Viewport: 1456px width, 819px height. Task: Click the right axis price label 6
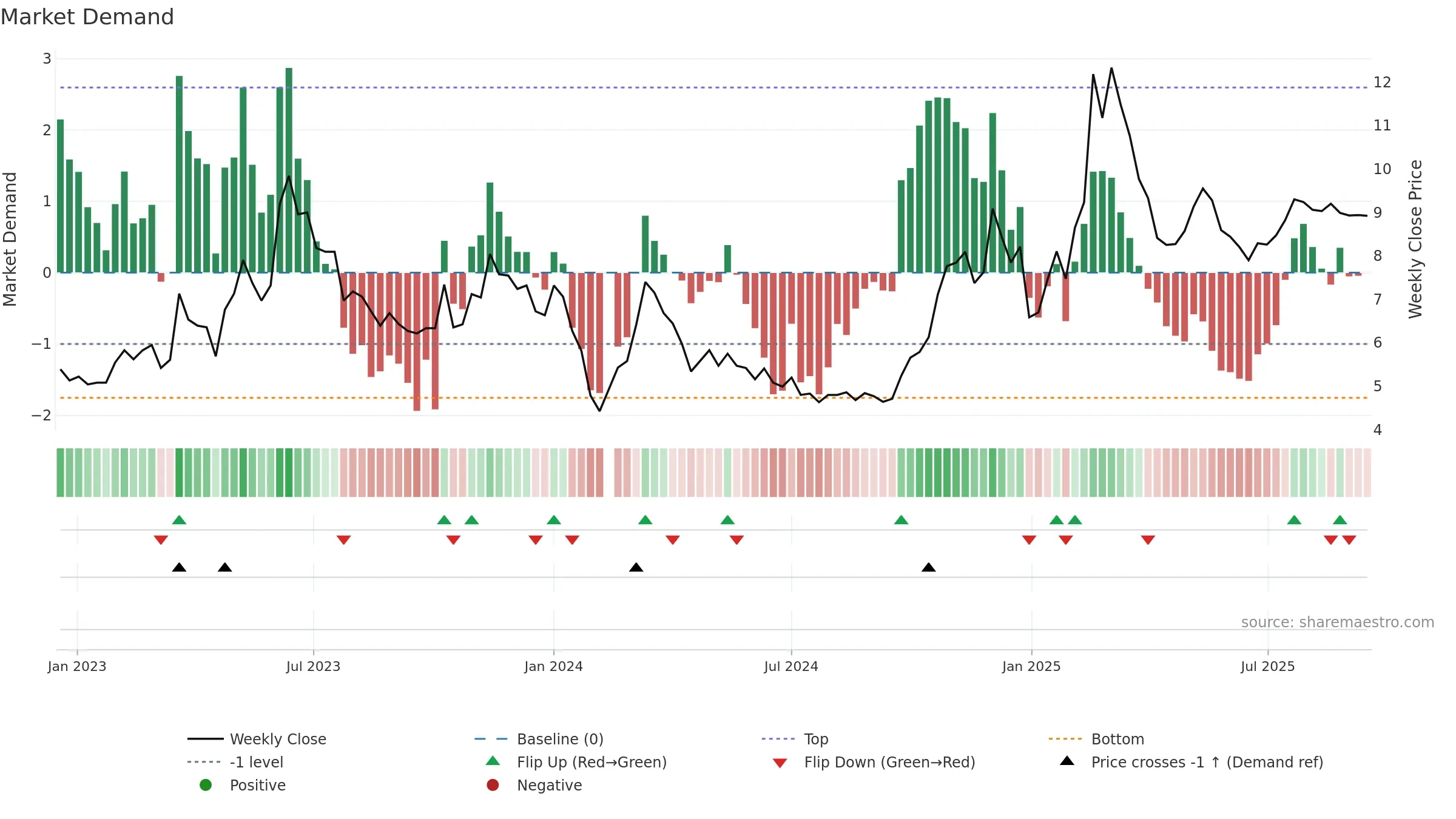click(1378, 343)
